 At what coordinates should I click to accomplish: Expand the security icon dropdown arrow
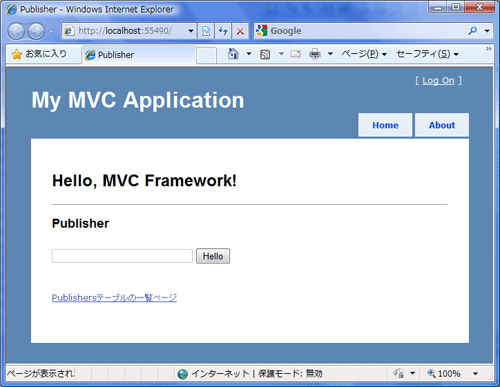click(412, 373)
